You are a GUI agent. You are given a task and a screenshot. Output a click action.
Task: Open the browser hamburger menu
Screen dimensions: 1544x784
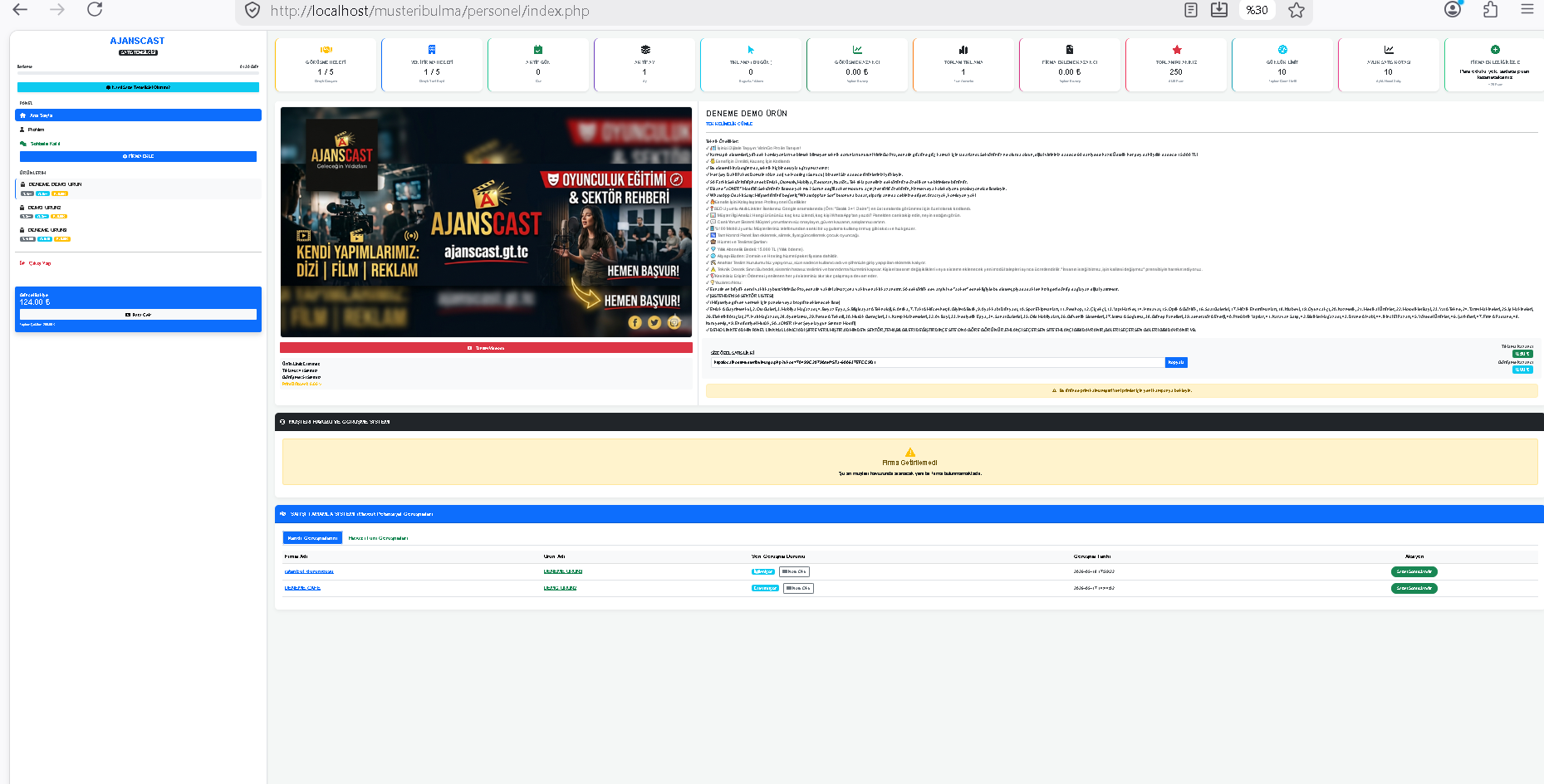[1527, 10]
